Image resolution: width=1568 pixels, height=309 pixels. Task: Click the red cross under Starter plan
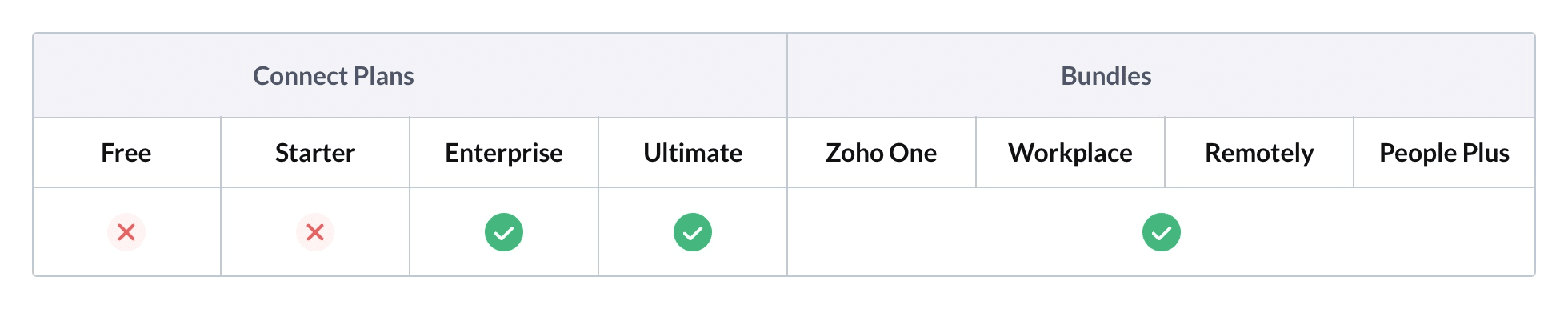(315, 232)
